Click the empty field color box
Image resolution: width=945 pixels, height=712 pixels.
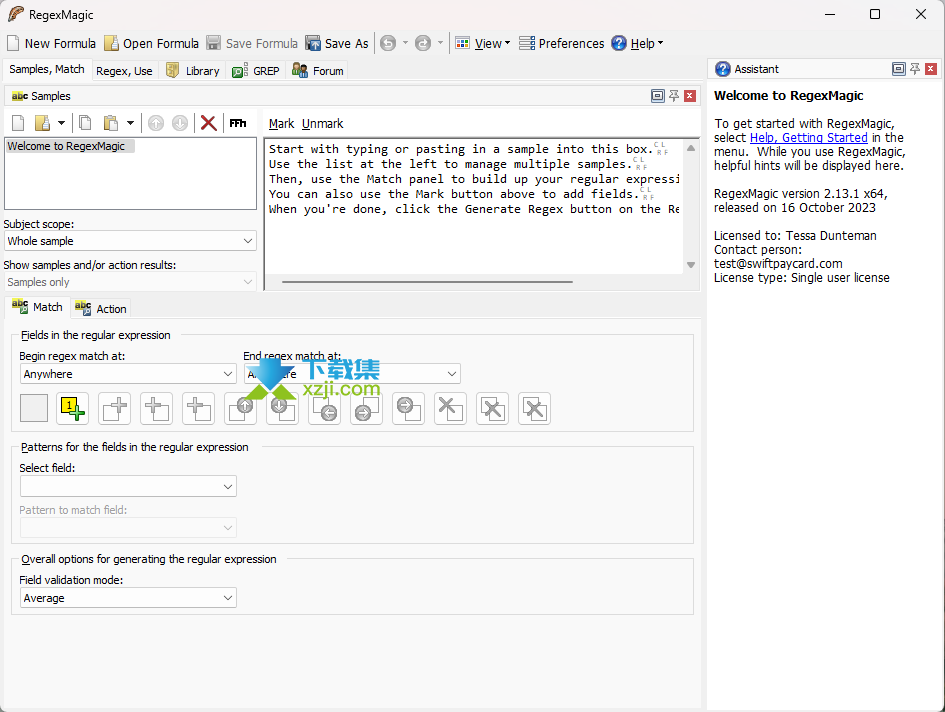click(34, 408)
